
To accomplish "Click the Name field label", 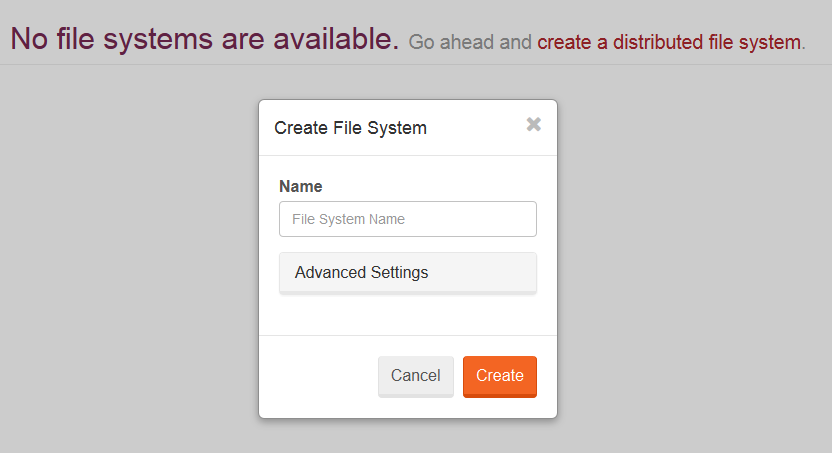I will [300, 186].
